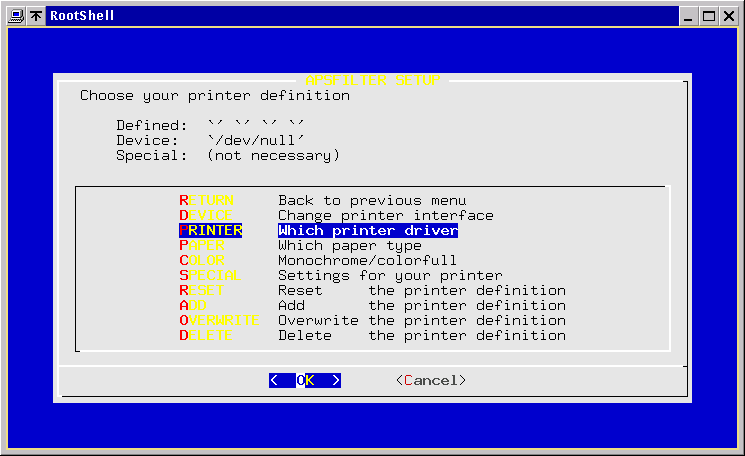The width and height of the screenshot is (745, 456).
Task: Click the APSFILTER SETUP dialog title
Action: (372, 80)
